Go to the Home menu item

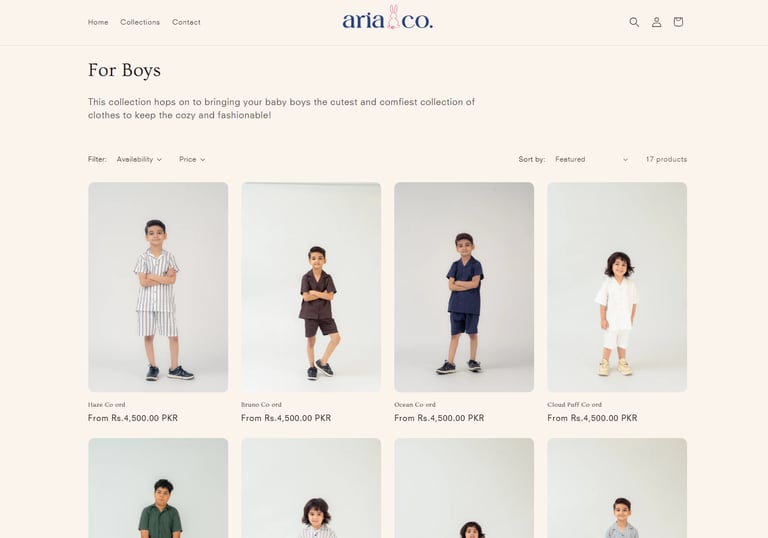(x=98, y=22)
